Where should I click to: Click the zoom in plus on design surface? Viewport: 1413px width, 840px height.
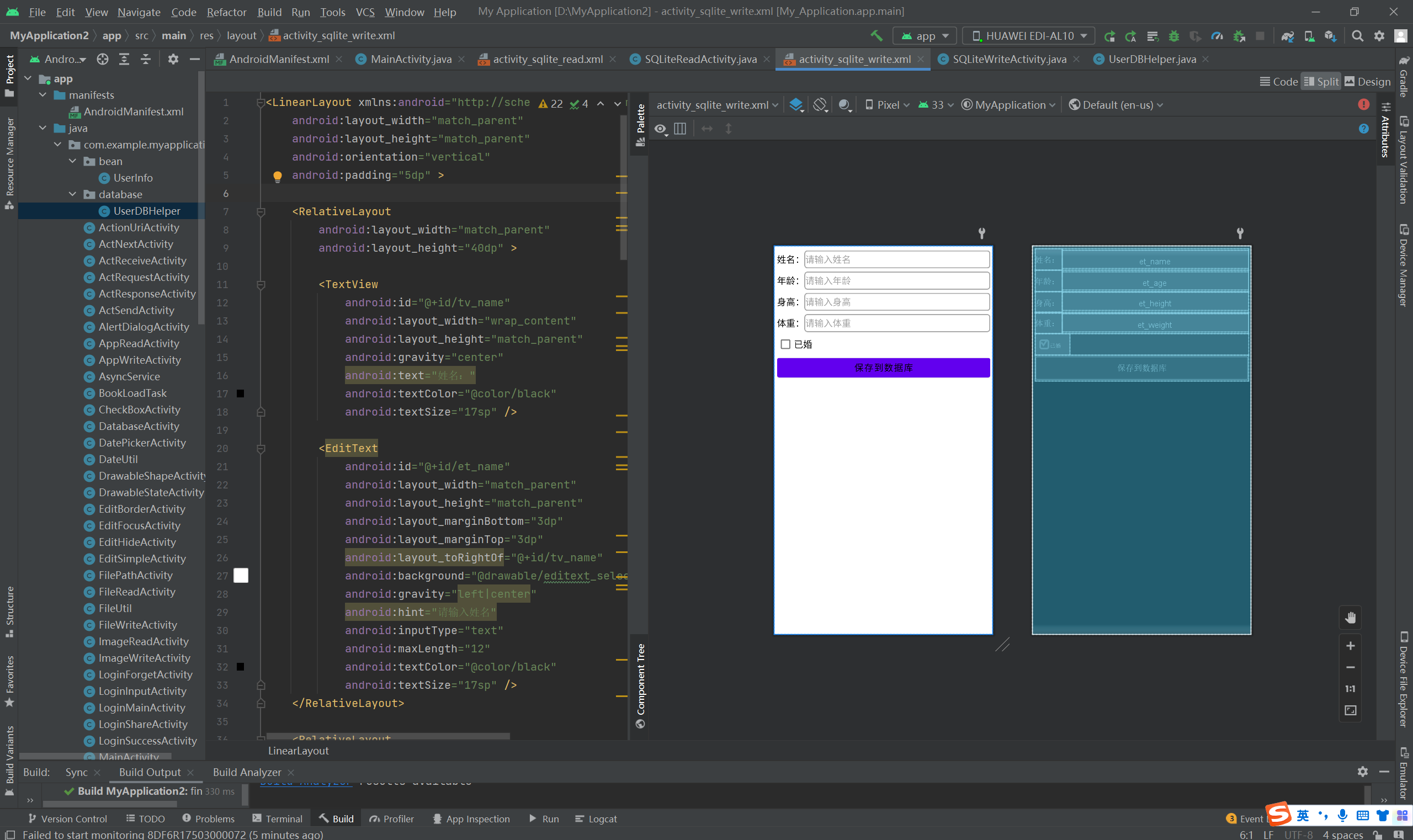1350,646
